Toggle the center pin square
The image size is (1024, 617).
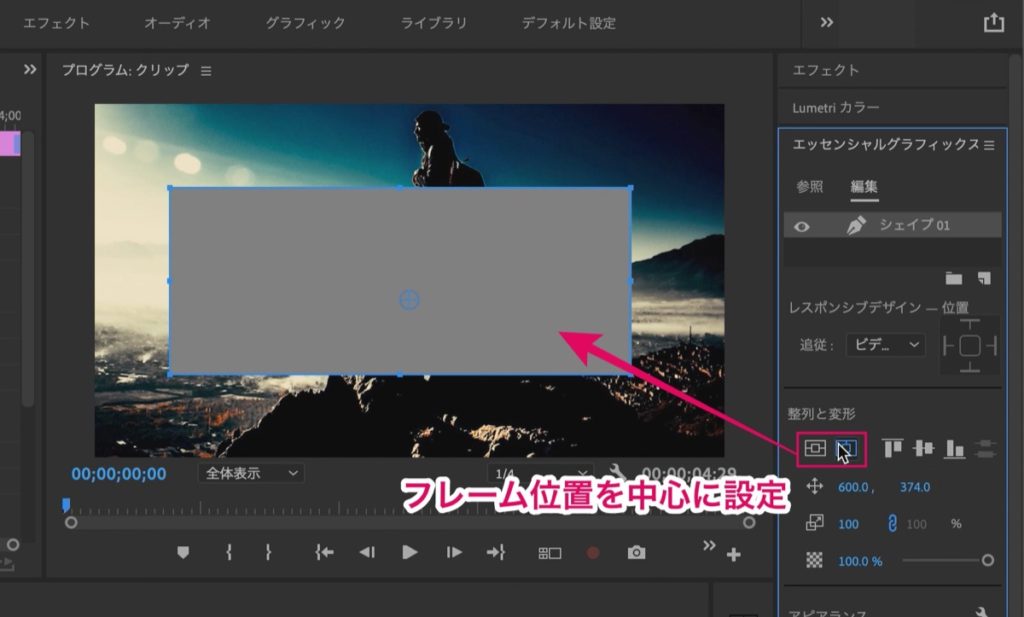[970, 345]
